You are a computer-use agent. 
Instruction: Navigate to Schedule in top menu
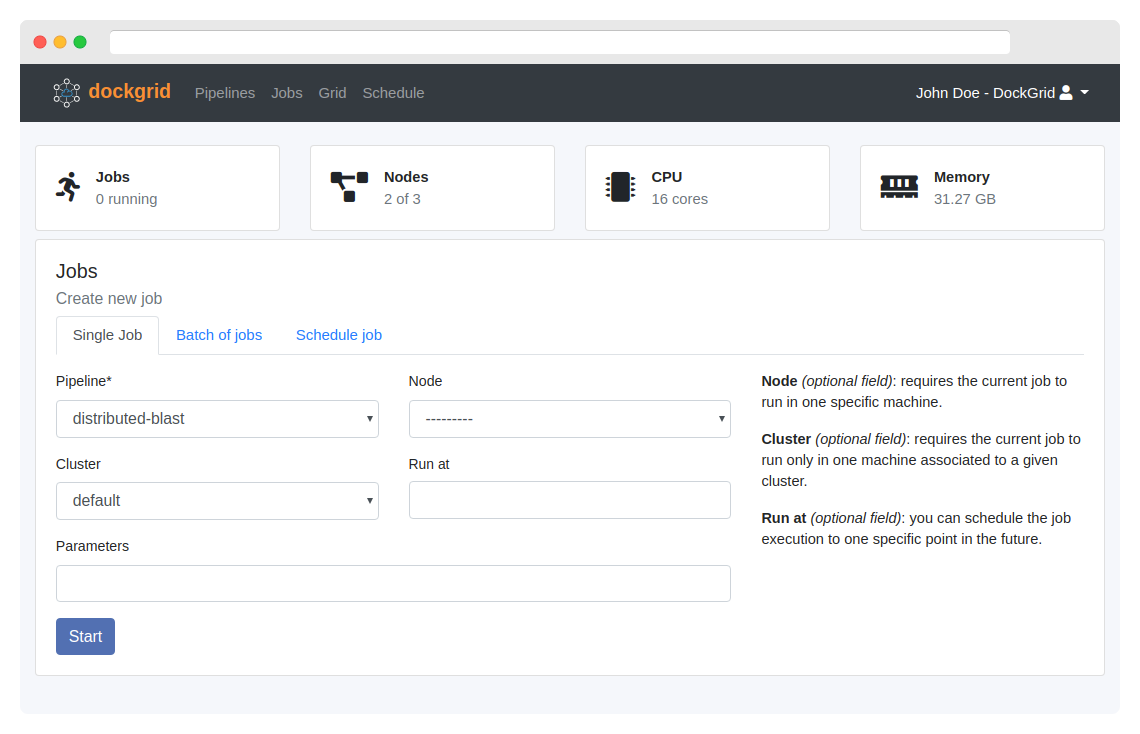coord(393,93)
